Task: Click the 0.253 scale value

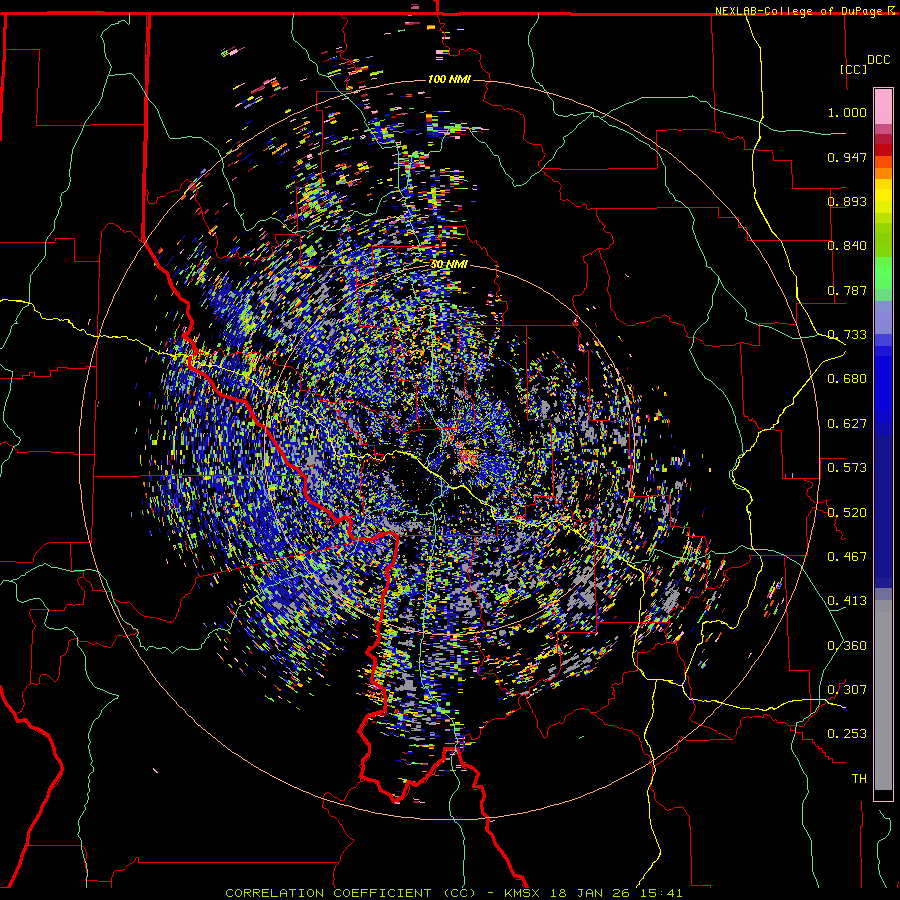Action: tap(847, 734)
